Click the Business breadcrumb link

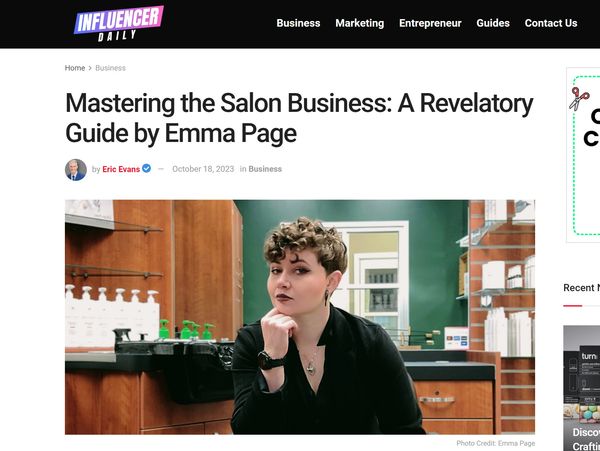click(x=110, y=68)
